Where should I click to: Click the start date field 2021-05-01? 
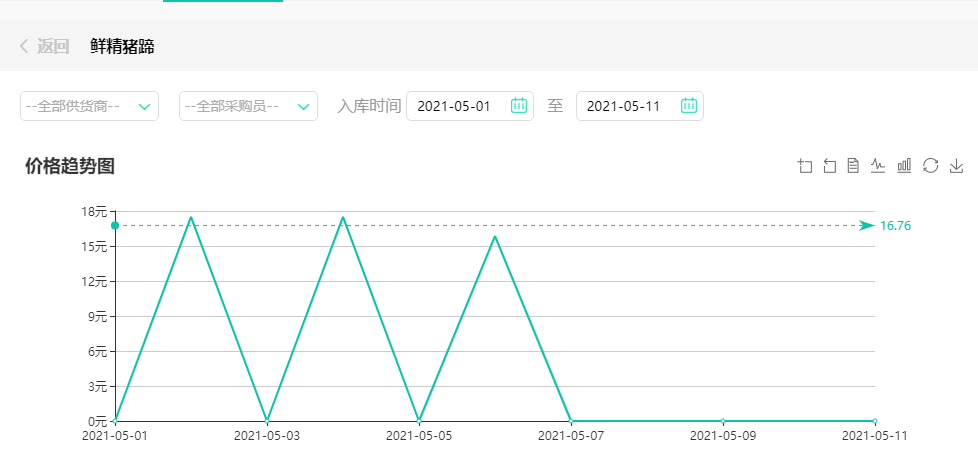[x=455, y=106]
